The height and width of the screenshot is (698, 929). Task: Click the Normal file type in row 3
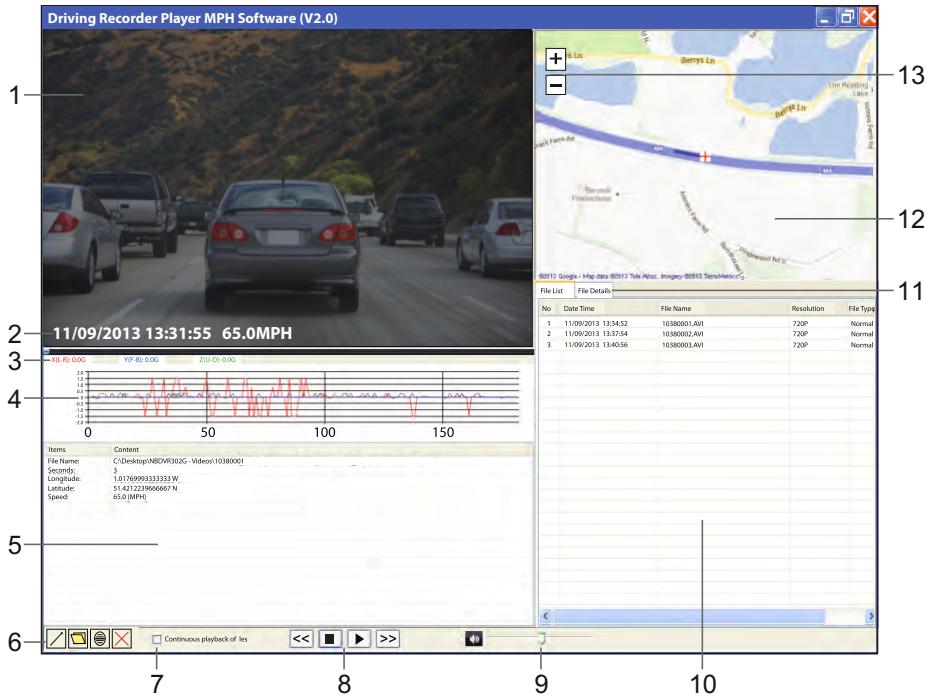tap(862, 345)
